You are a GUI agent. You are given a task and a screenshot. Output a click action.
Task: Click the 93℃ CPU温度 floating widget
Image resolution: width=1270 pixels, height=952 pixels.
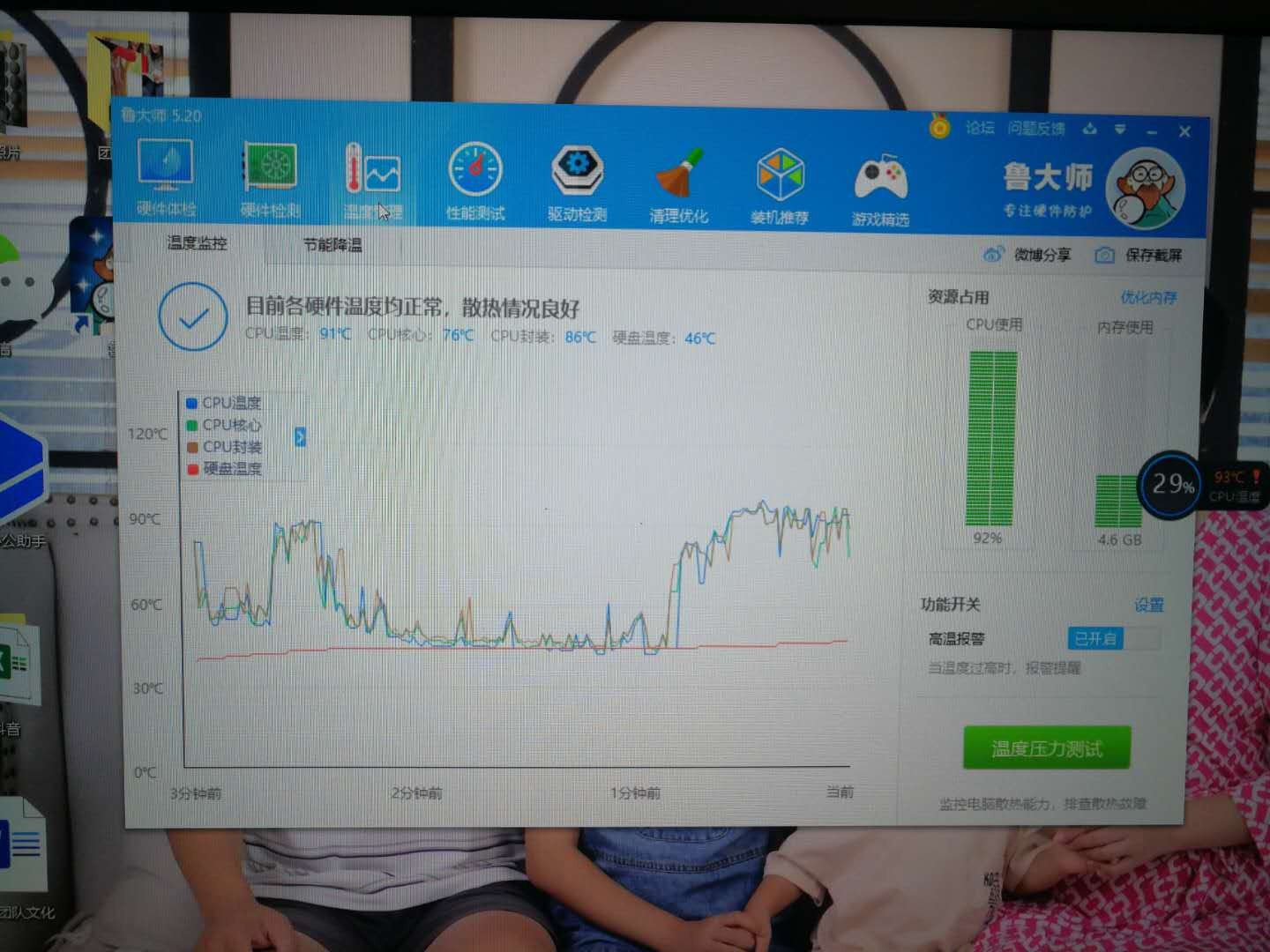(x=1235, y=487)
